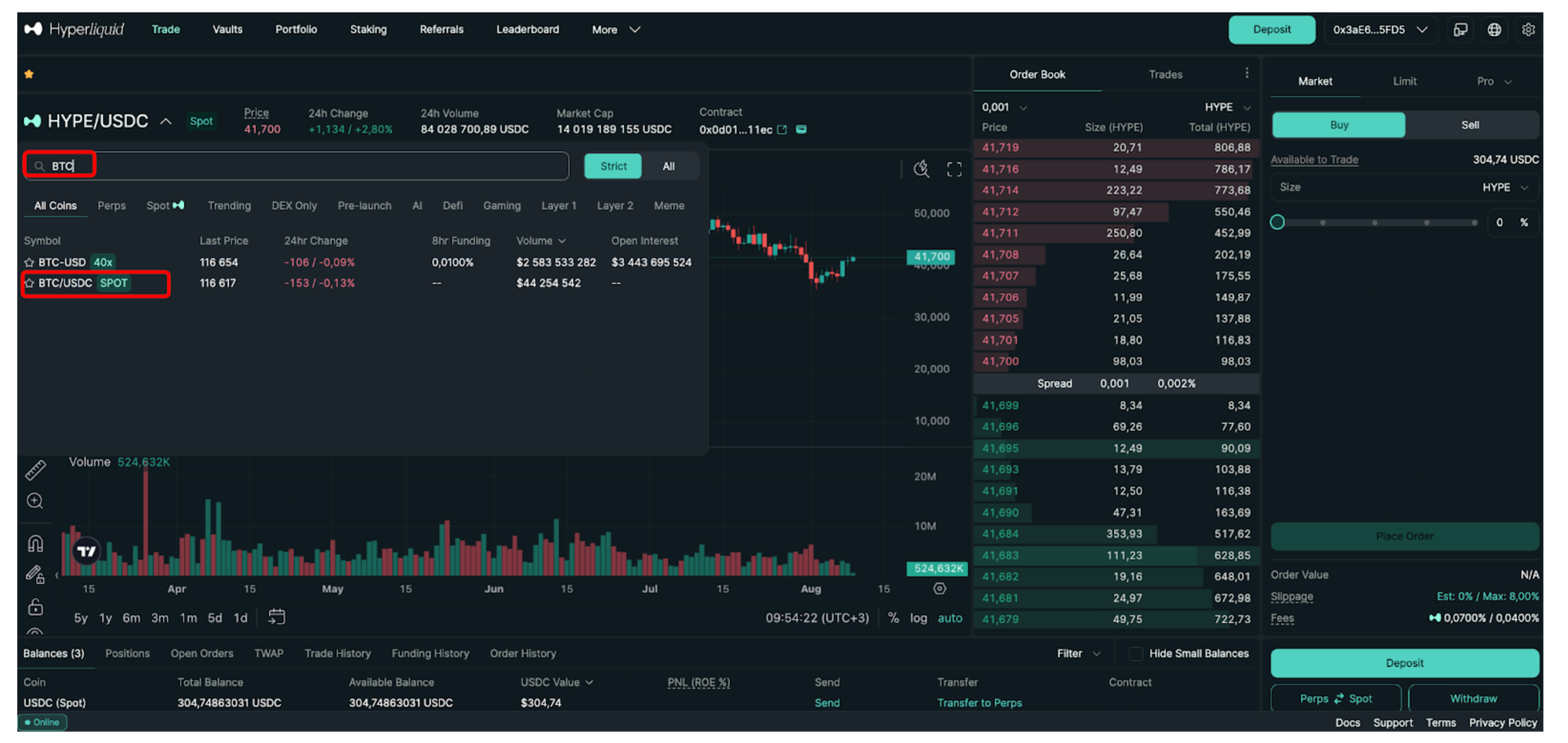Image resolution: width=1568 pixels, height=743 pixels.
Task: Select the ruler measure tool
Action: [35, 470]
